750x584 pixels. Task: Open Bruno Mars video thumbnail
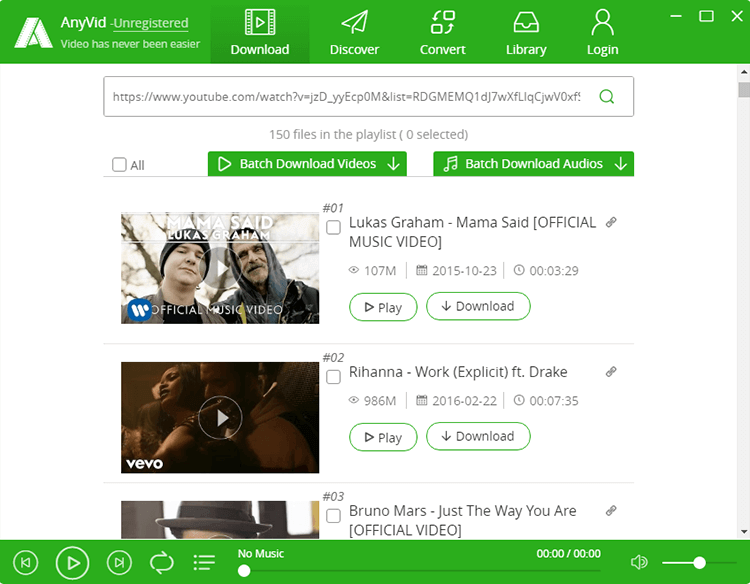(x=220, y=520)
